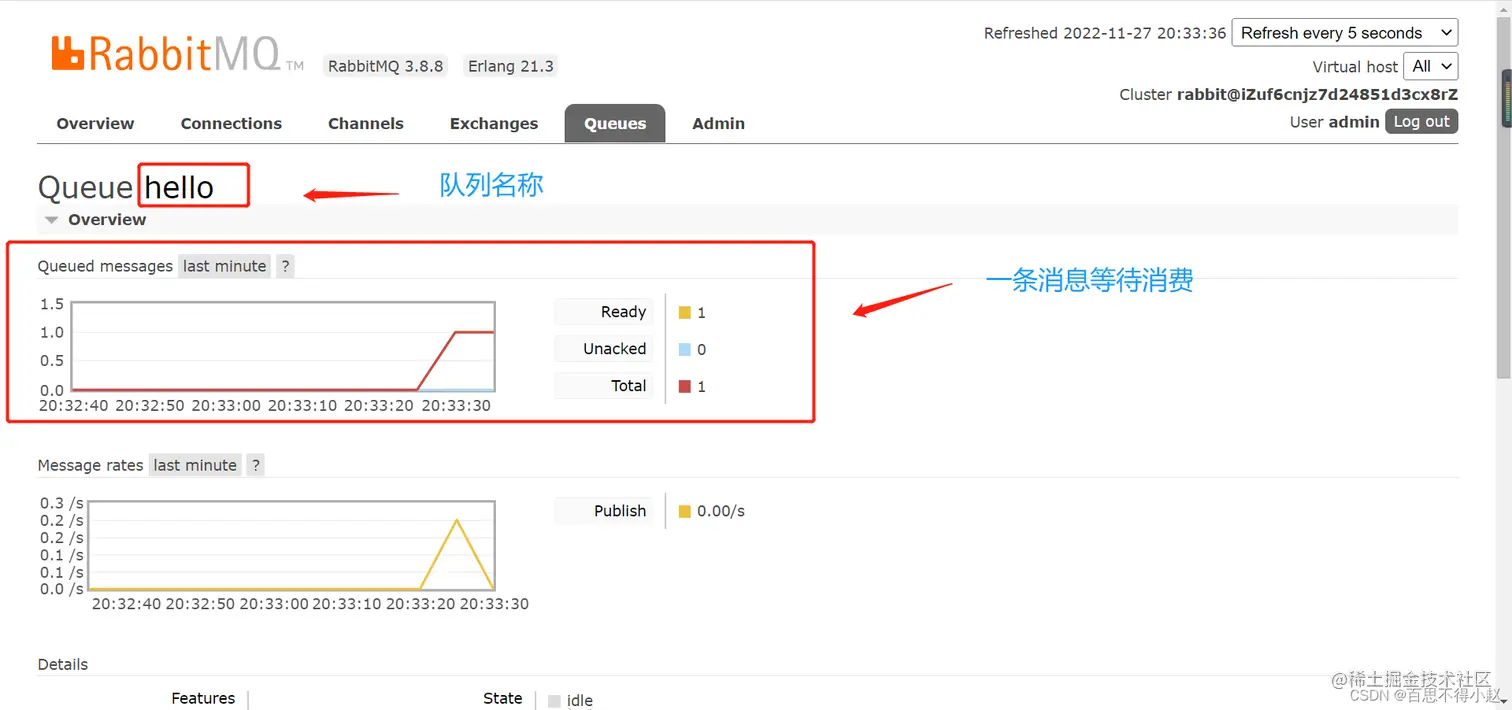
Task: Open the Admin tab
Action: pyautogui.click(x=718, y=124)
